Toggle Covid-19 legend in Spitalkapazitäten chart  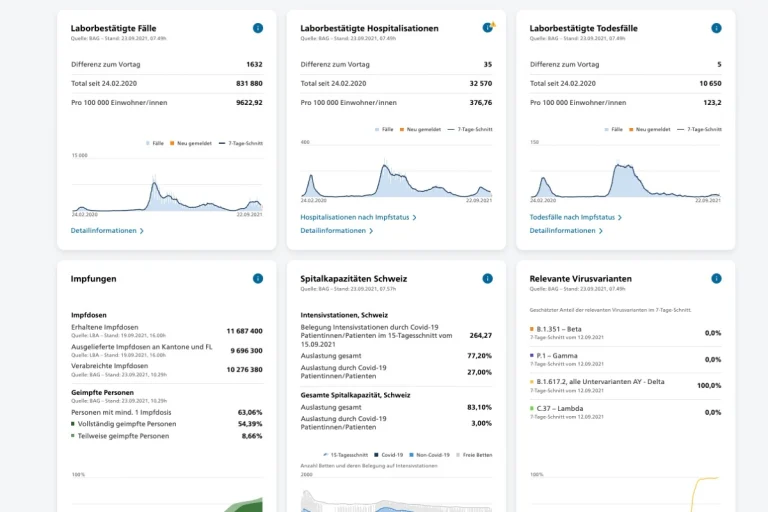click(x=388, y=455)
